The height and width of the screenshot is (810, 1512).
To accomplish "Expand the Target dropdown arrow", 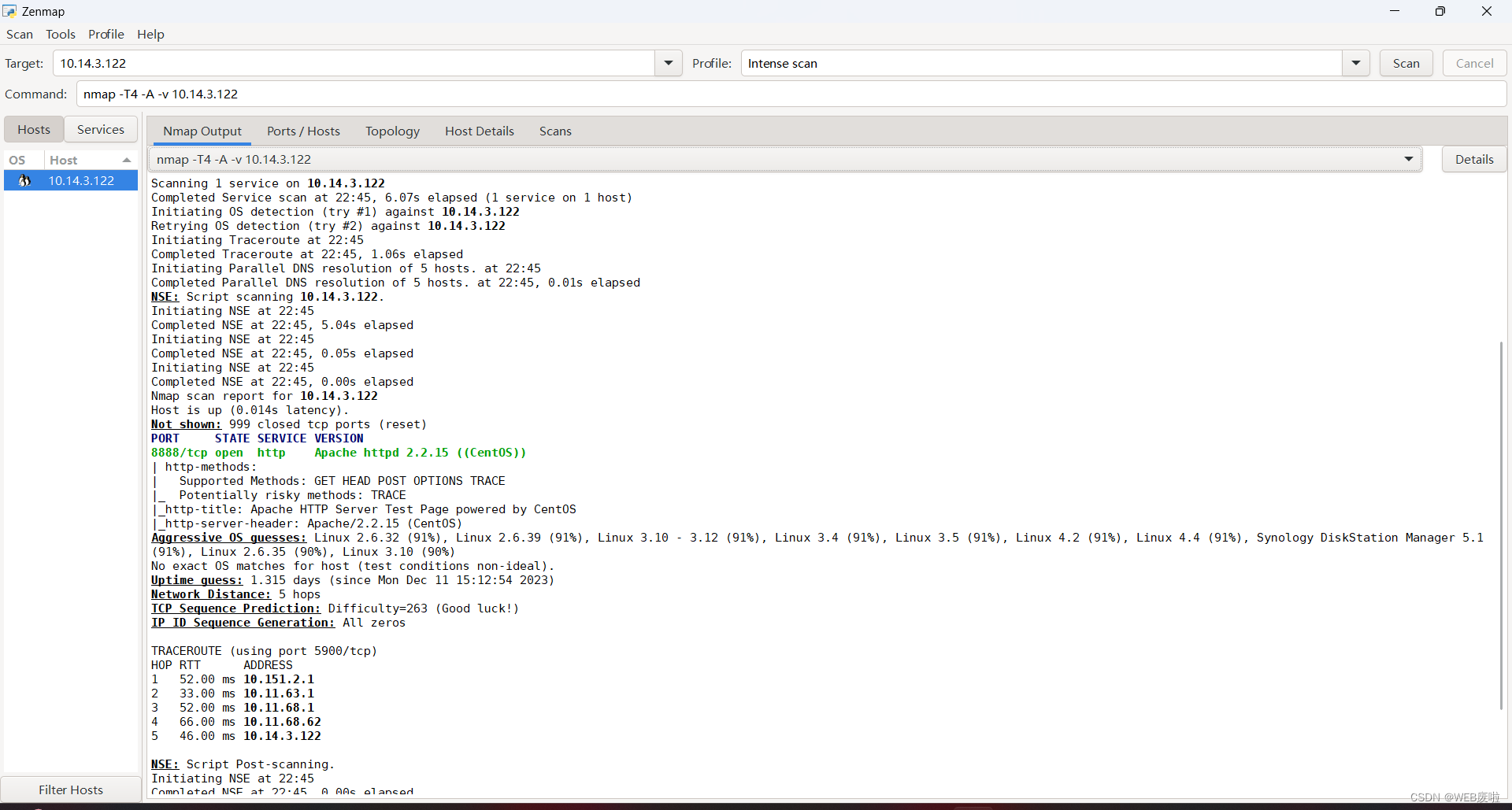I will coord(669,63).
